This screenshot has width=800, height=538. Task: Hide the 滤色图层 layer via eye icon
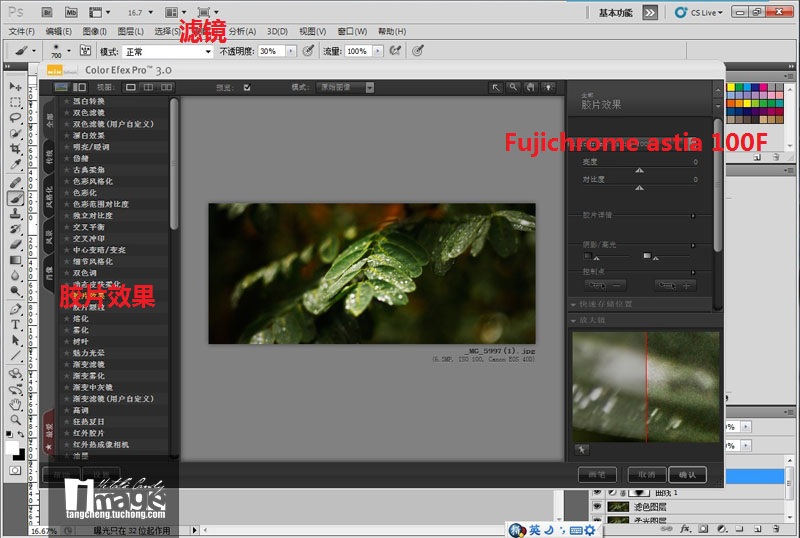pyautogui.click(x=597, y=508)
